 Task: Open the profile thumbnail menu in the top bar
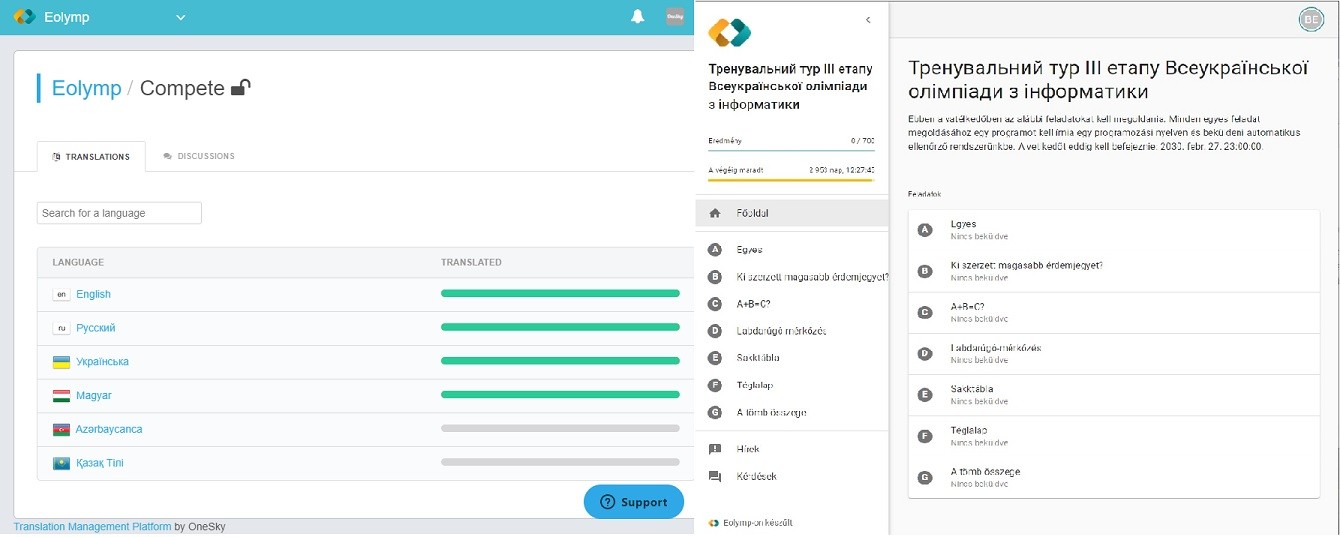676,17
